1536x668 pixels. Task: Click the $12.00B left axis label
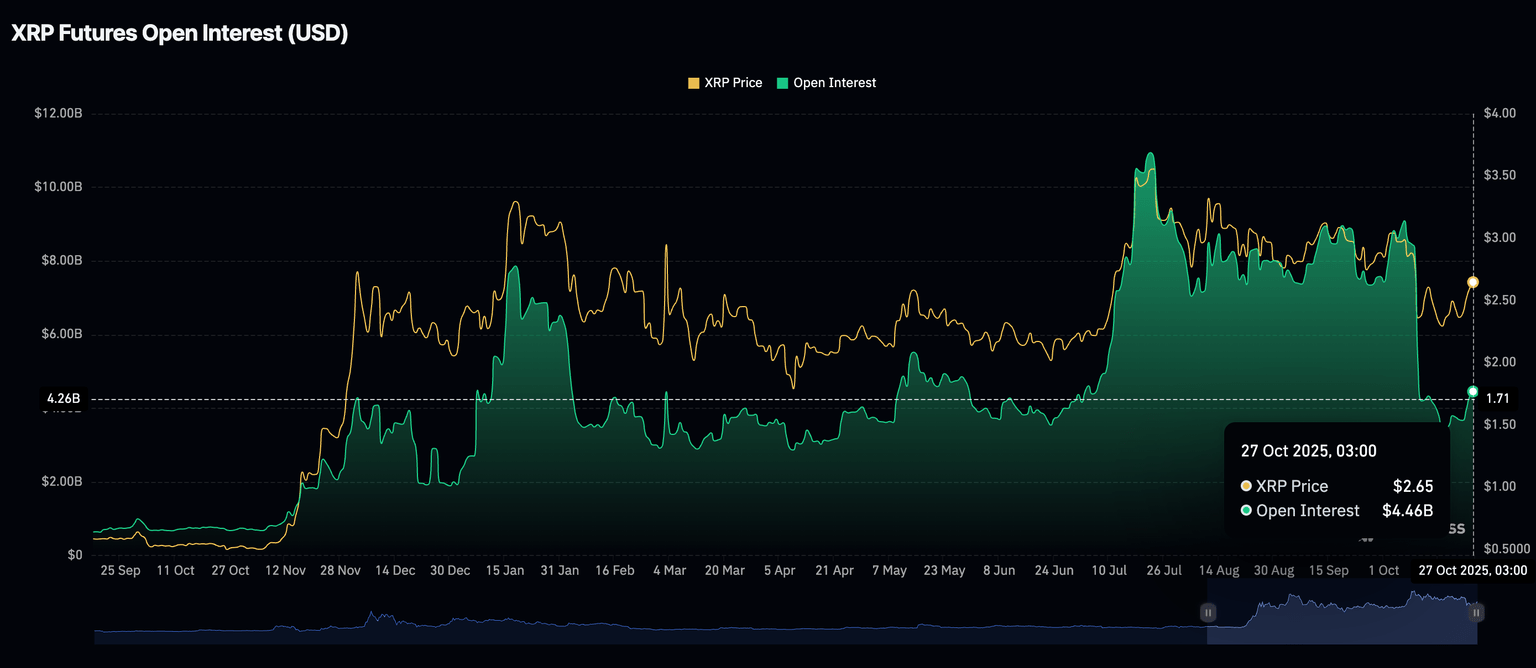point(57,114)
